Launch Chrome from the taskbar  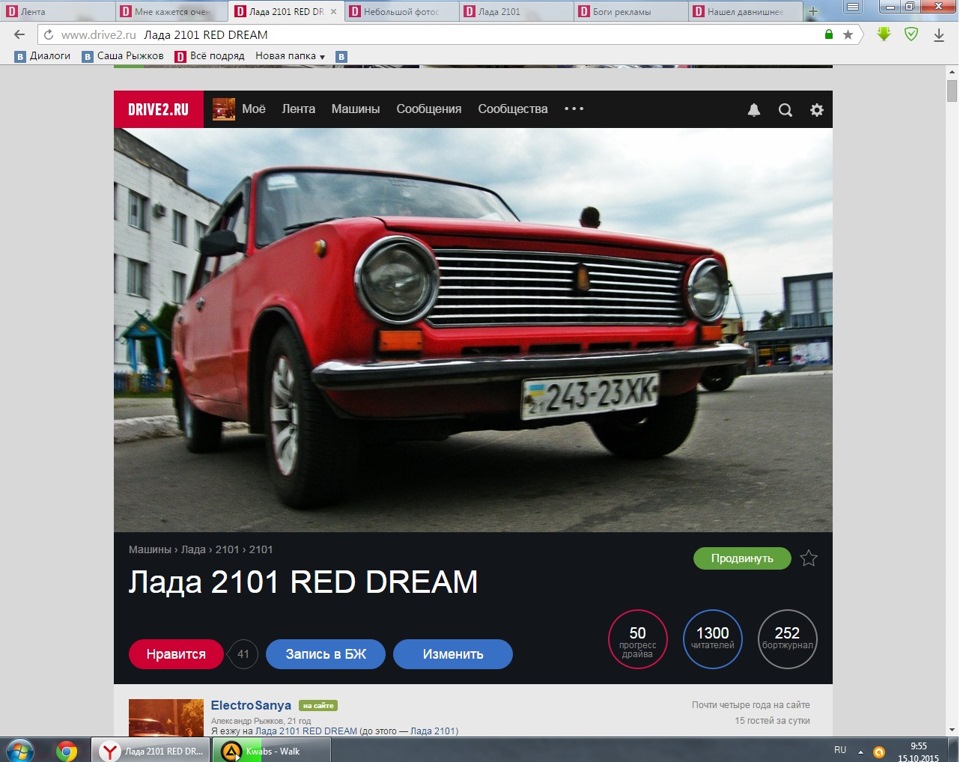coord(67,750)
